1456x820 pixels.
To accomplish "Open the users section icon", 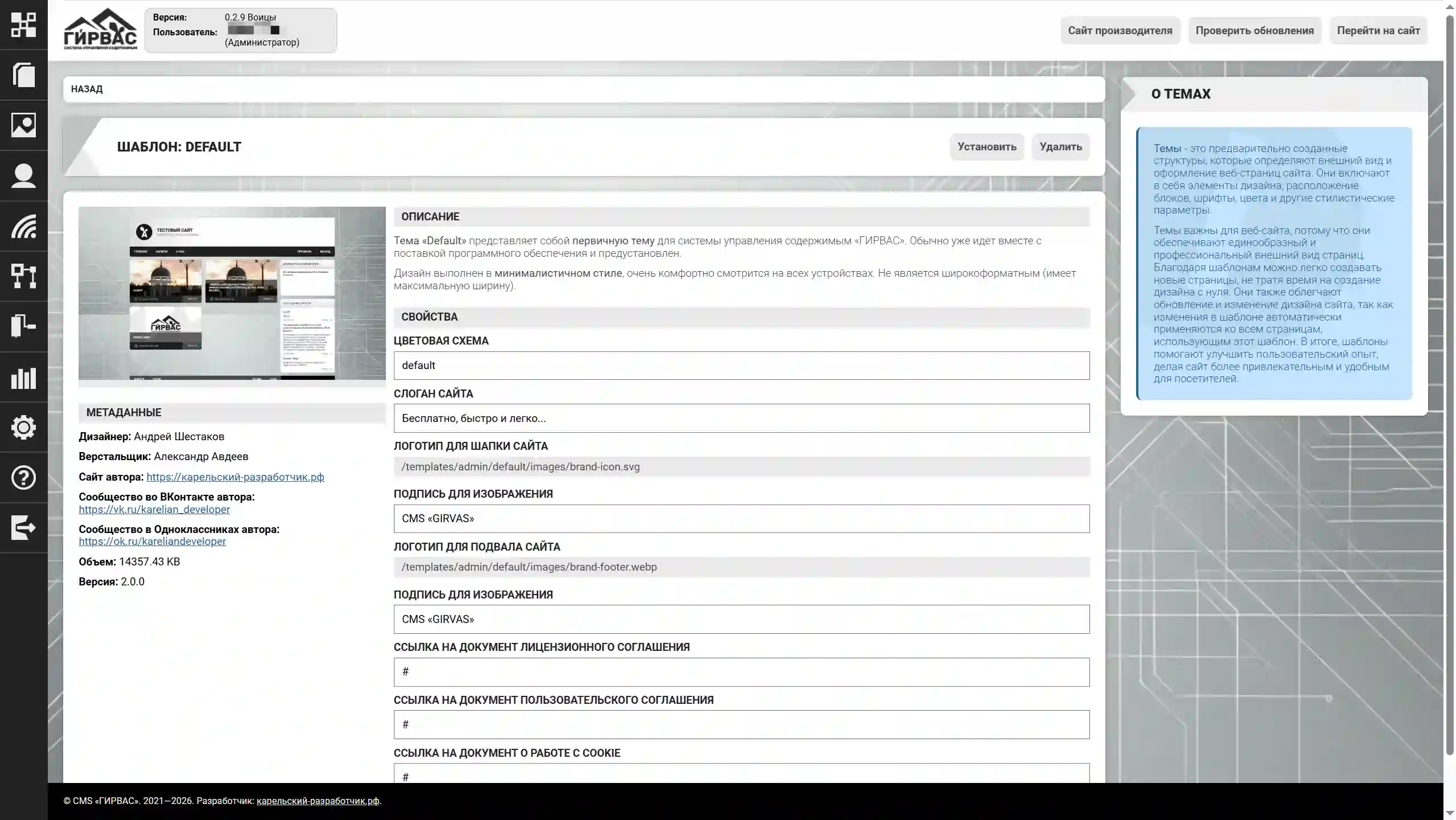I will (23, 175).
